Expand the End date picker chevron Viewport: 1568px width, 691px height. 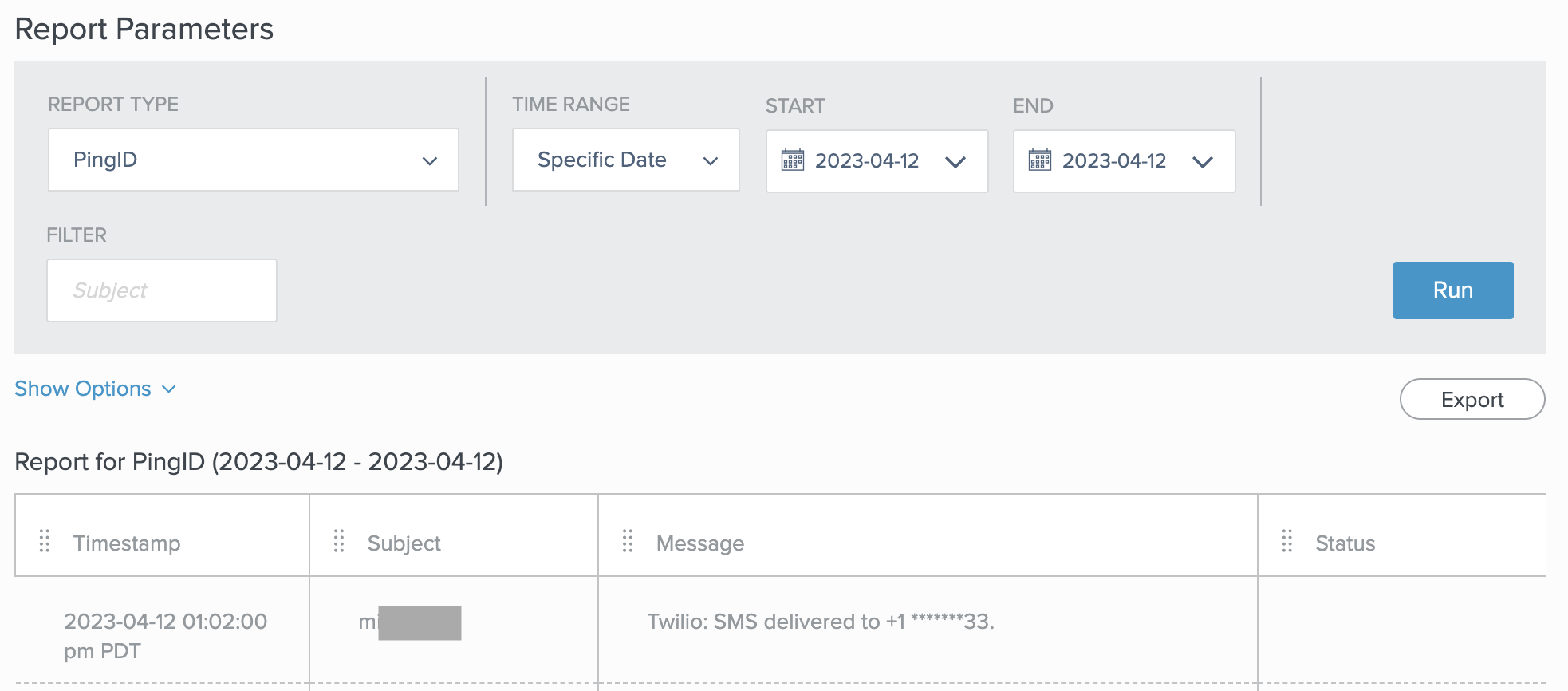tap(1202, 162)
